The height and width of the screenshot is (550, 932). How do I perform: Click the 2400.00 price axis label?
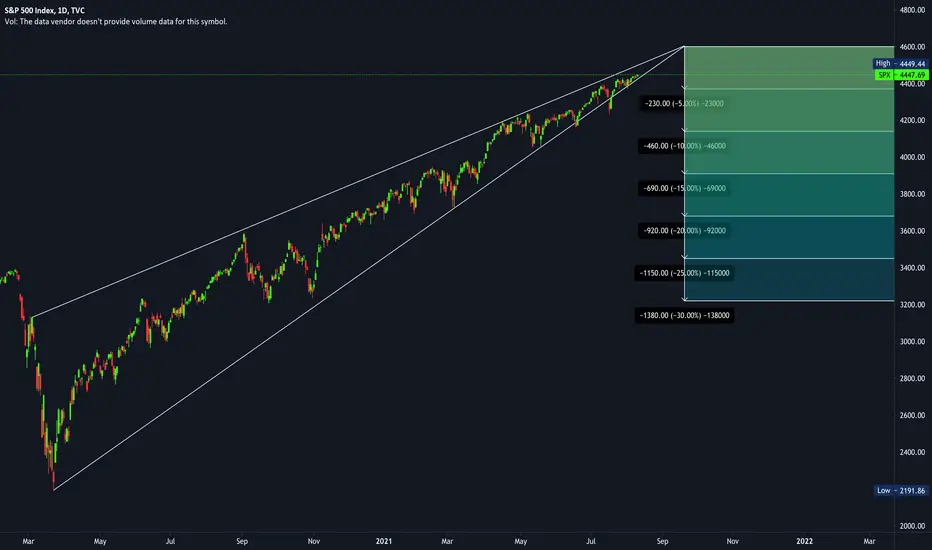(x=912, y=452)
